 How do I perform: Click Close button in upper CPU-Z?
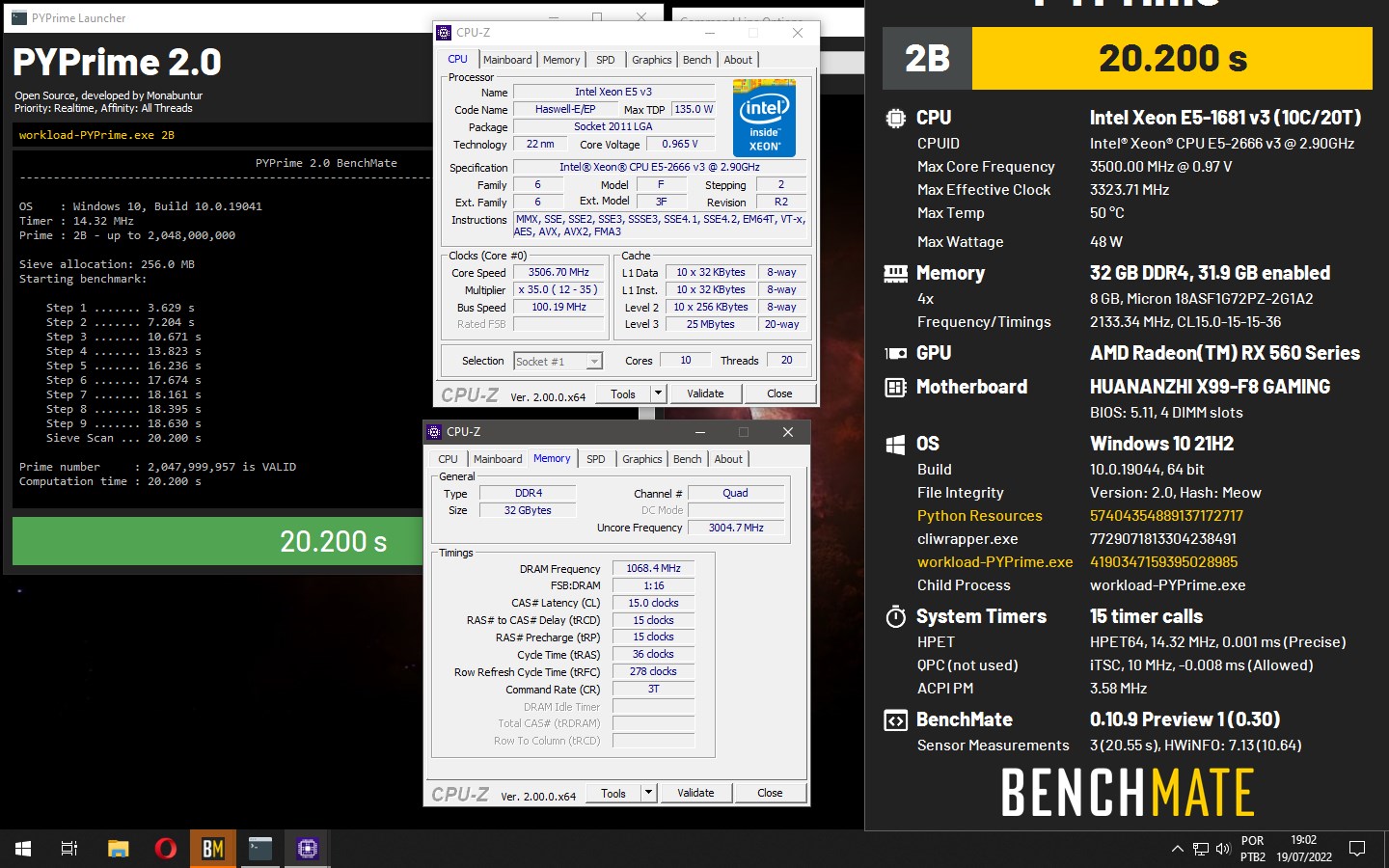coord(779,393)
